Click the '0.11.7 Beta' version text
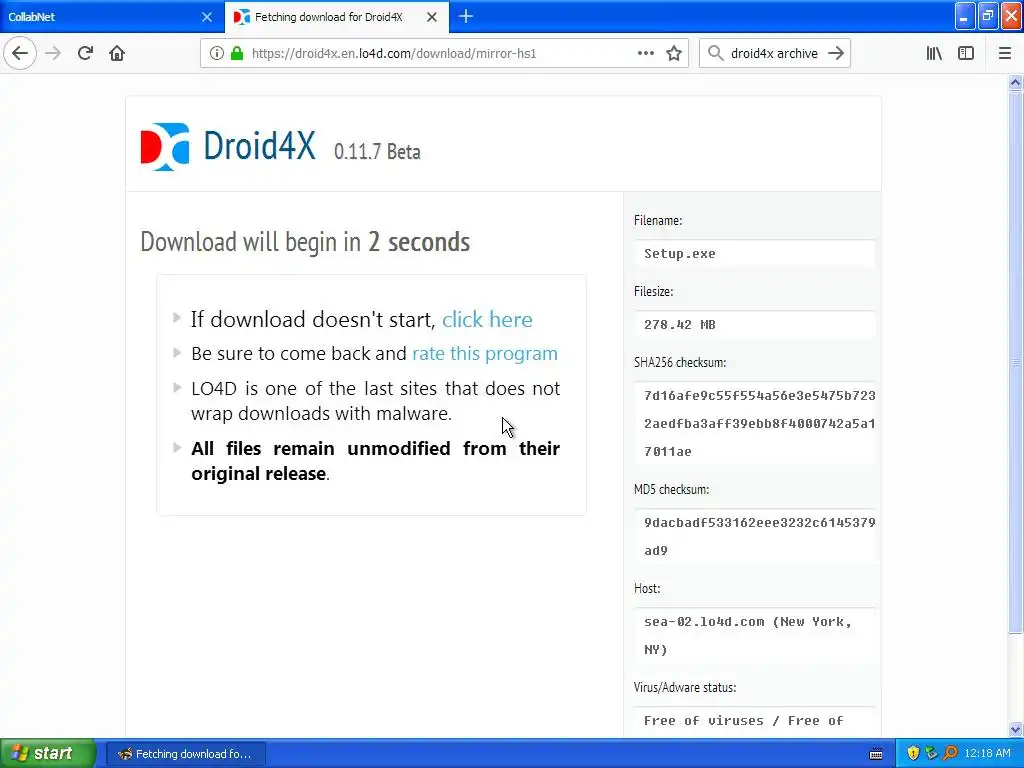 point(377,152)
